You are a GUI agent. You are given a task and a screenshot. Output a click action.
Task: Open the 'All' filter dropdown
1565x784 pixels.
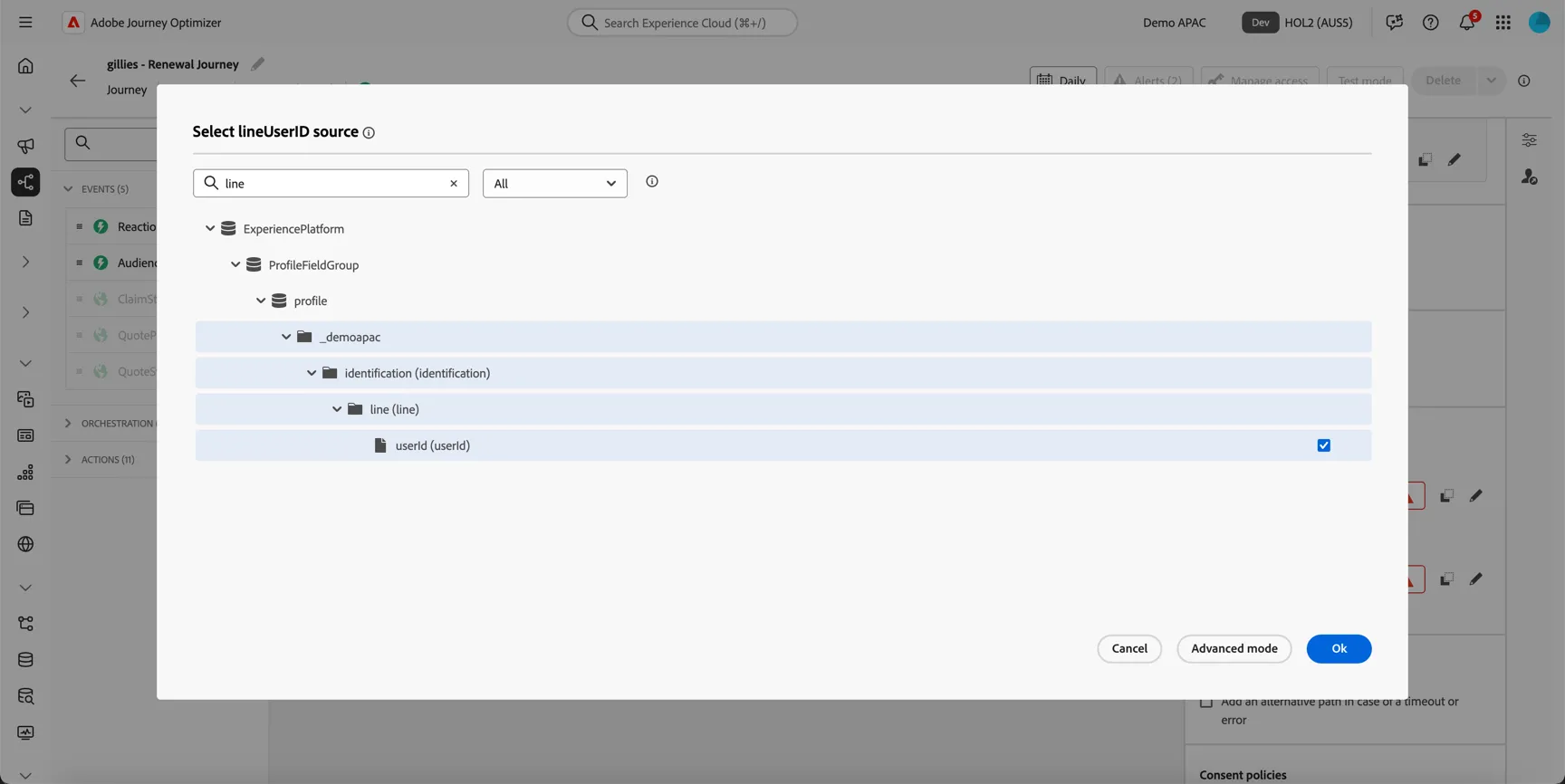coord(555,184)
